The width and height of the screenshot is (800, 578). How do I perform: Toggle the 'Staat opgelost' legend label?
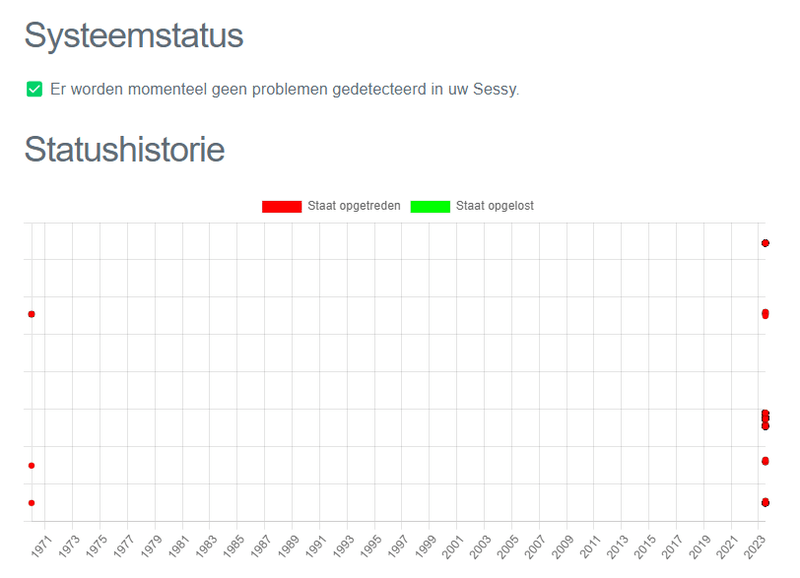click(x=494, y=207)
